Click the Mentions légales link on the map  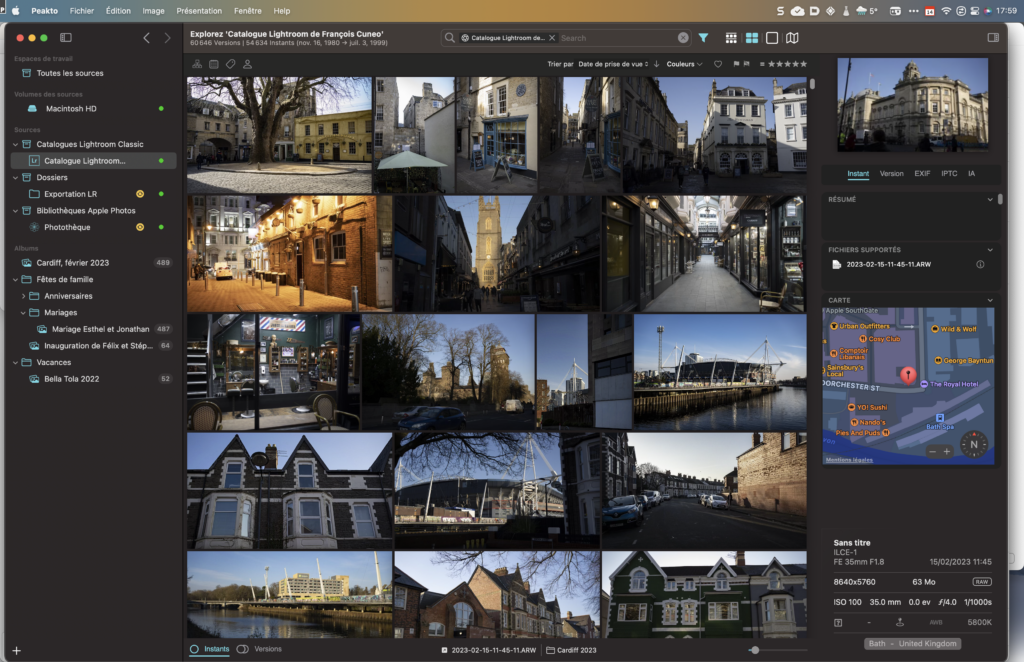(x=849, y=460)
